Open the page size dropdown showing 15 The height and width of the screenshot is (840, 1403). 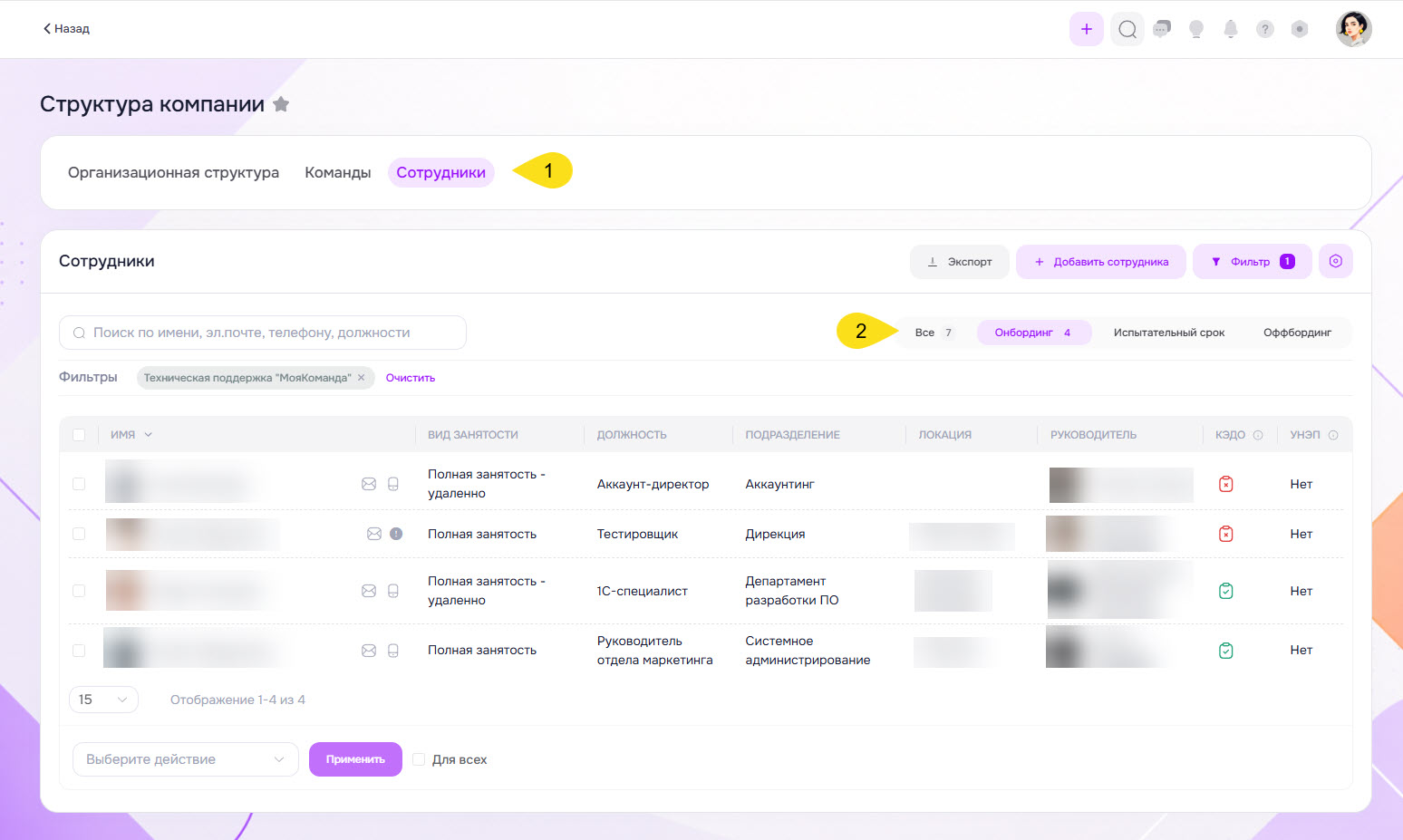[x=103, y=700]
